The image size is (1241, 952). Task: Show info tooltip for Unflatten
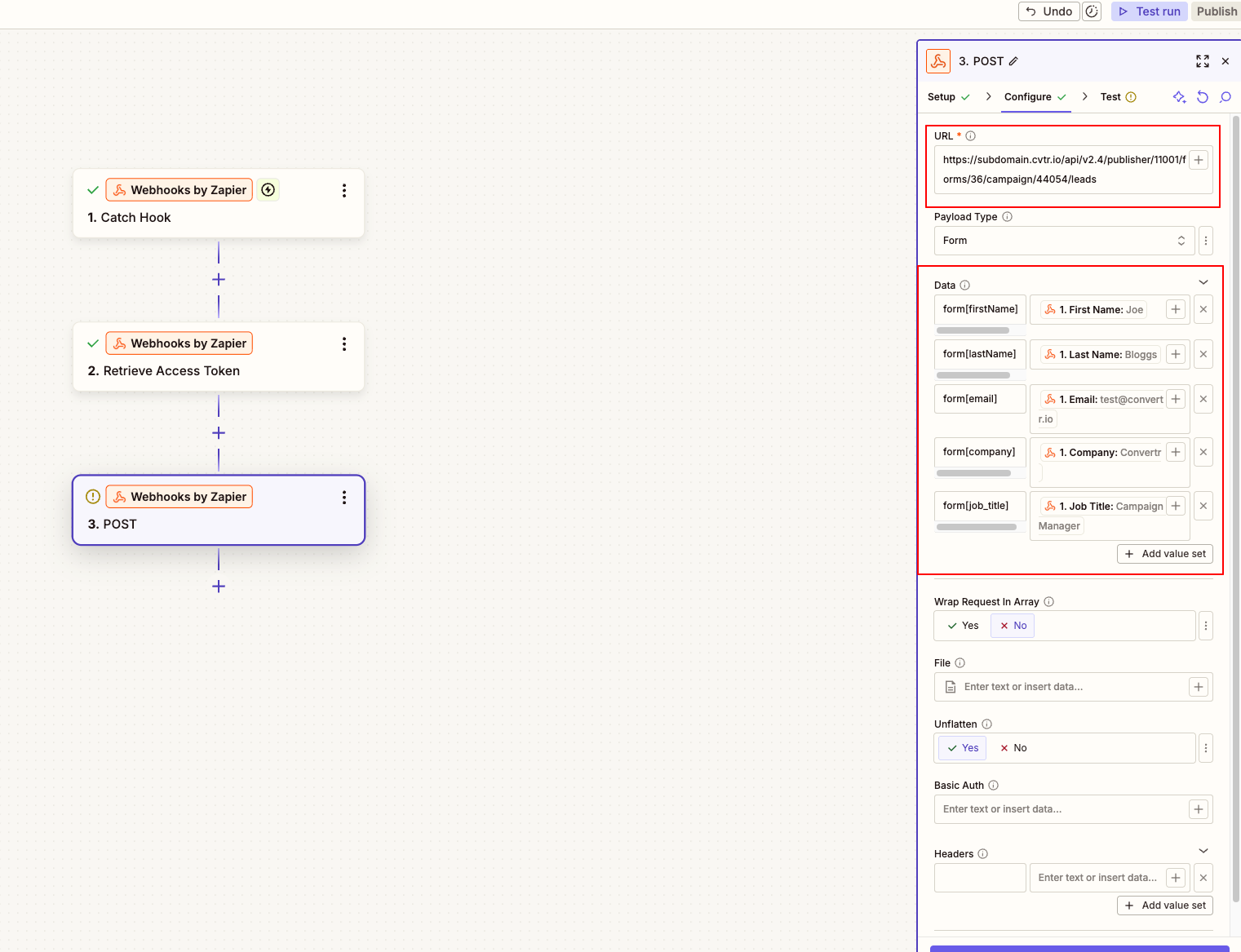point(987,724)
